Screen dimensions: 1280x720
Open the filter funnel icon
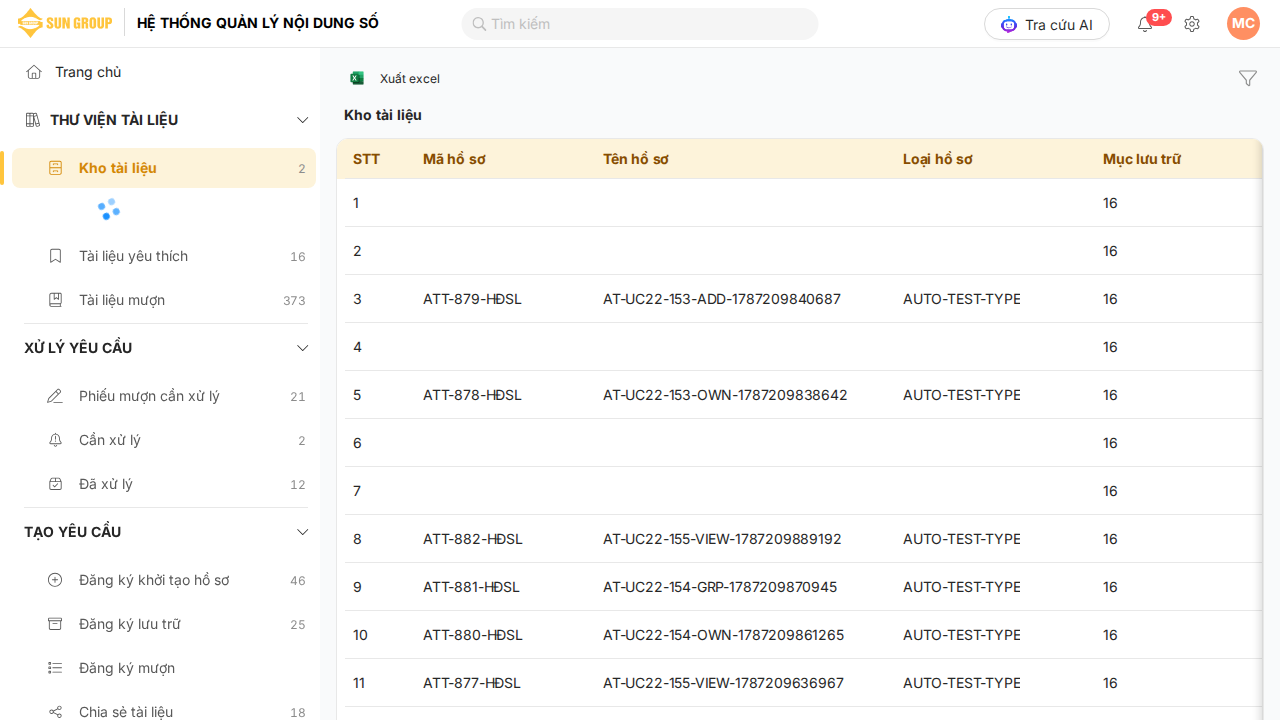pyautogui.click(x=1248, y=78)
